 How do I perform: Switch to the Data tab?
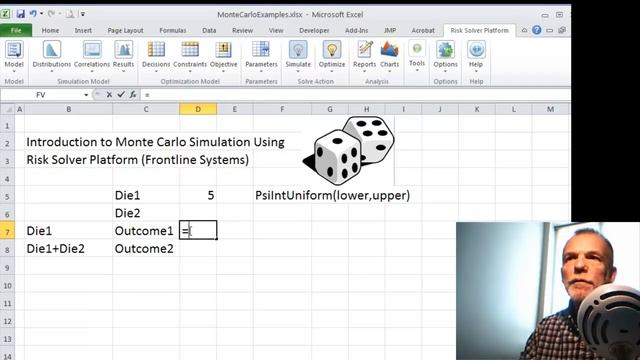[x=209, y=30]
